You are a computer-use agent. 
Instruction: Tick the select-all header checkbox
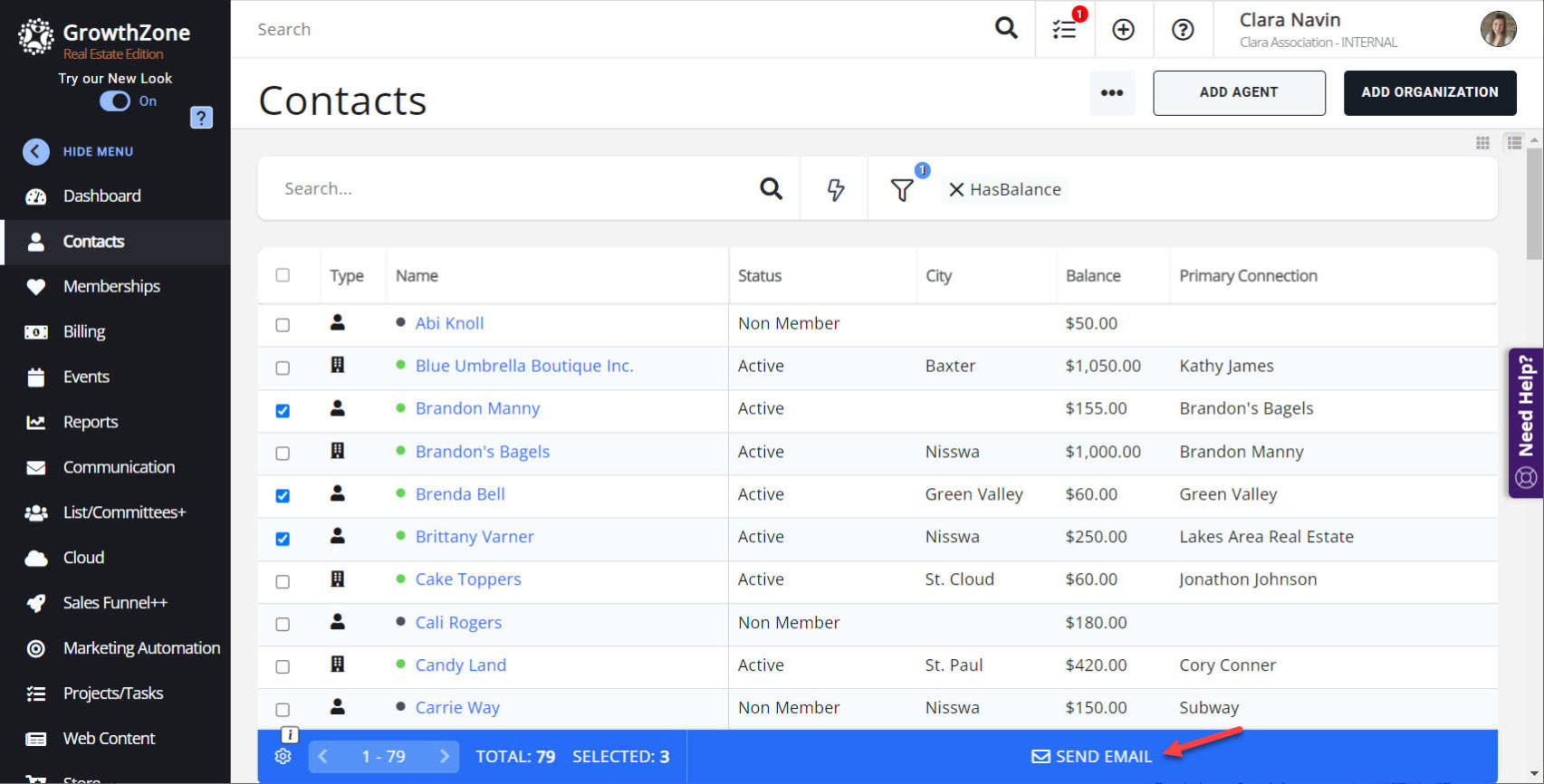tap(283, 275)
